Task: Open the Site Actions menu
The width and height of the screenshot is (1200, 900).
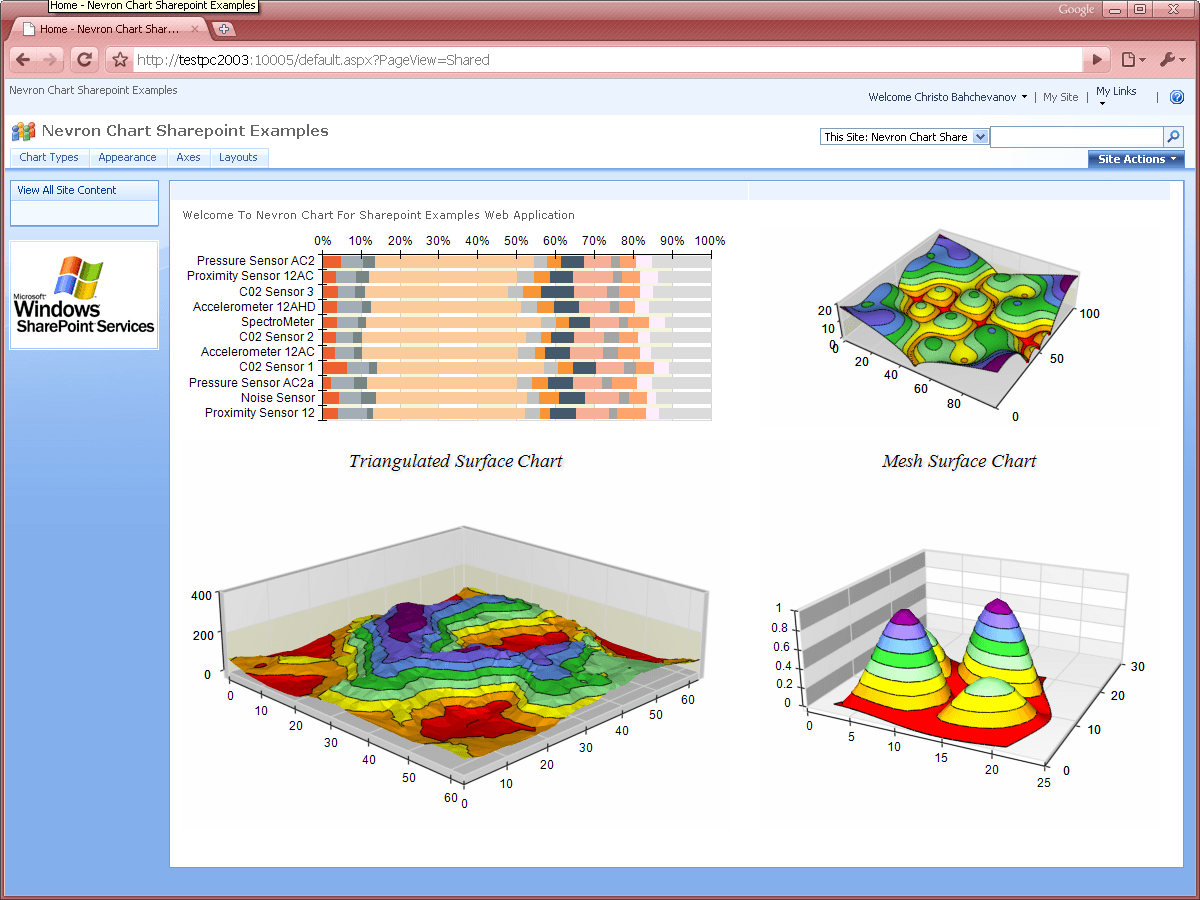Action: pyautogui.click(x=1136, y=159)
